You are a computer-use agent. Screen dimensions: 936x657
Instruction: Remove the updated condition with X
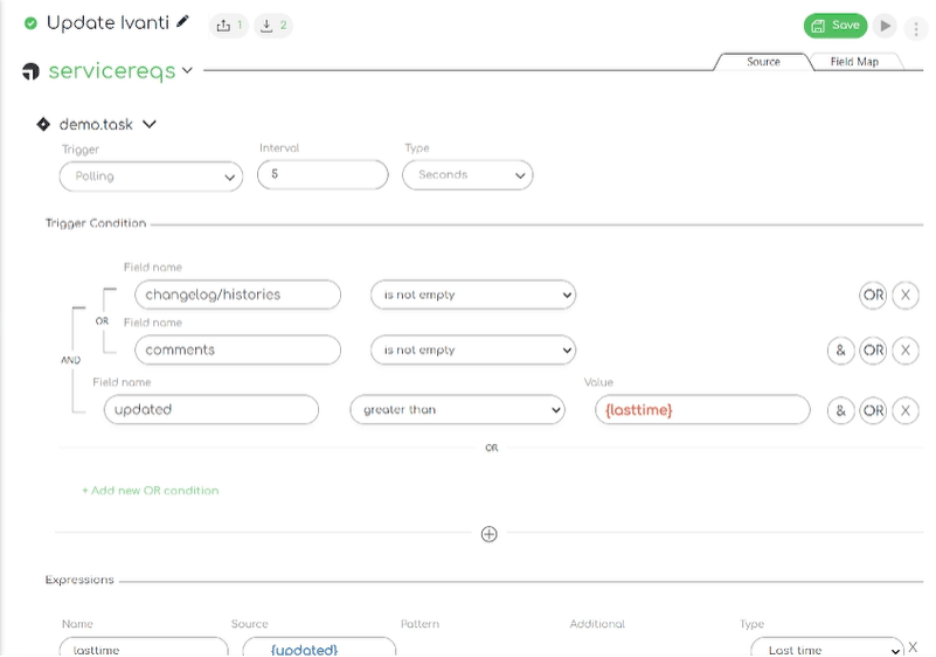906,411
